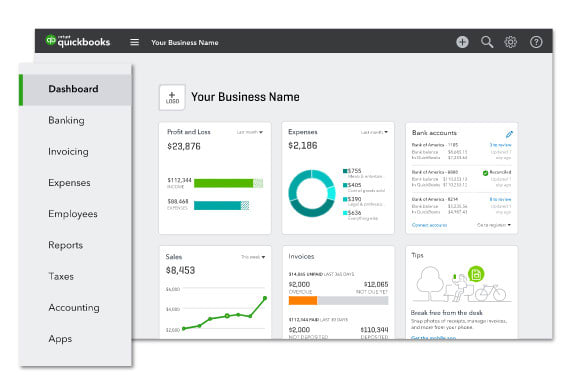
Task: Click the green mobile receipt icon in Tips
Action: pyautogui.click(x=476, y=275)
